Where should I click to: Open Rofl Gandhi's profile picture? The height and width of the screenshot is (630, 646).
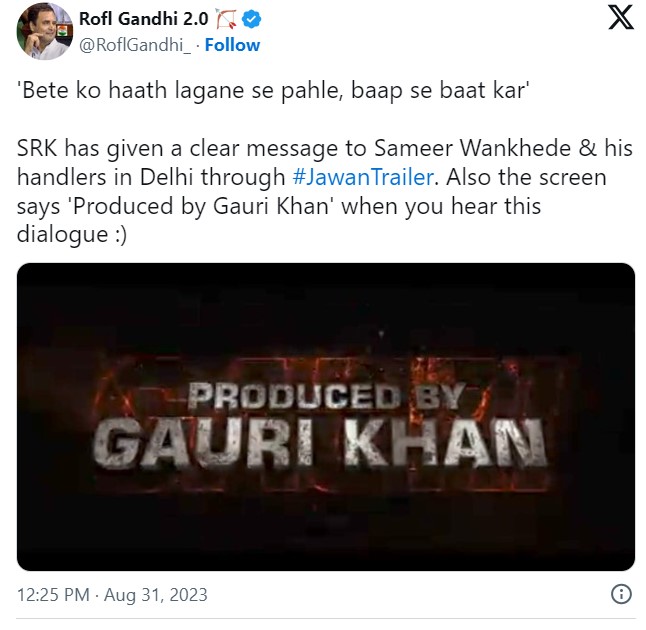(45, 31)
